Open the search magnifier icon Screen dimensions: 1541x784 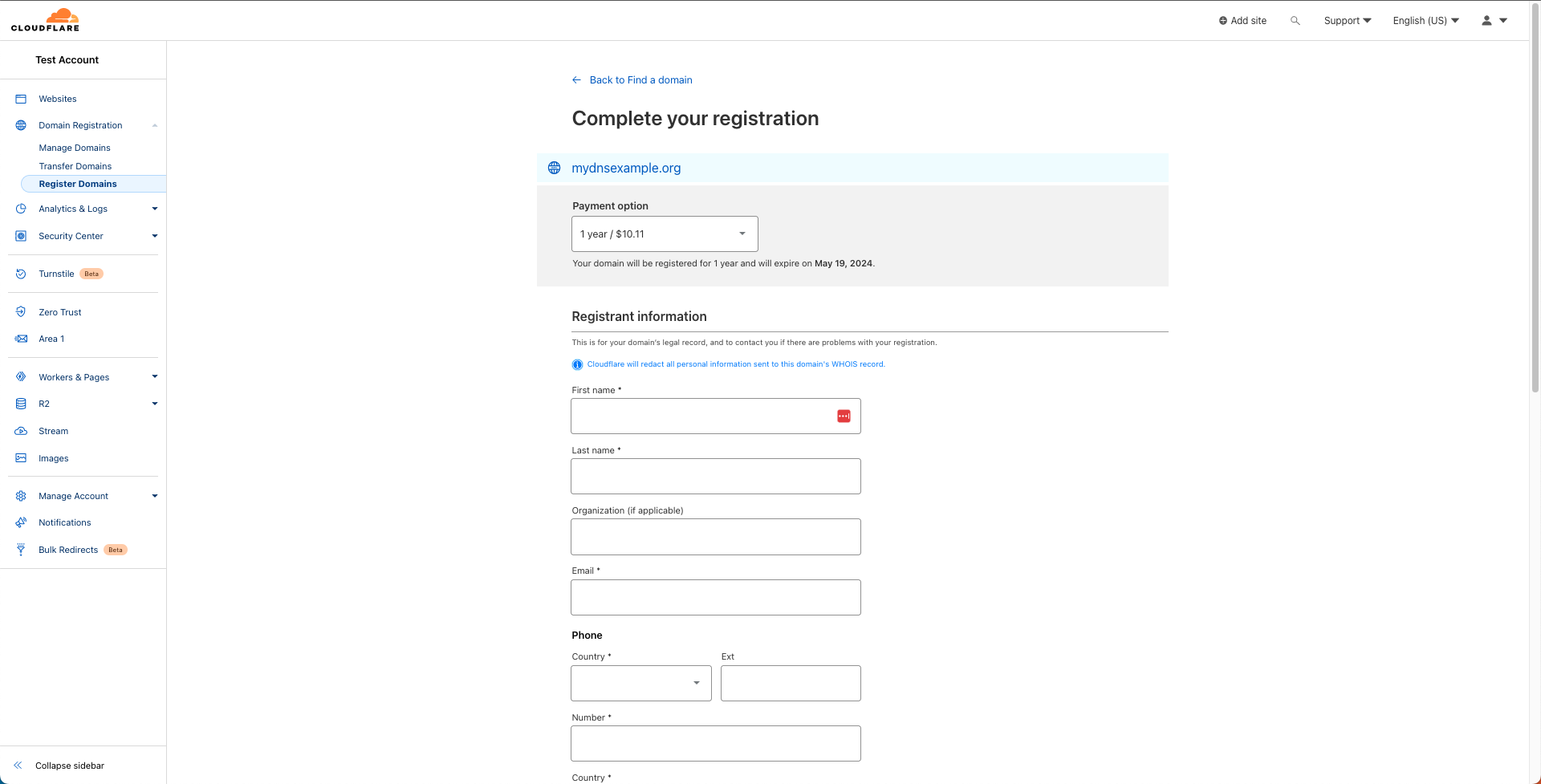pos(1295,20)
